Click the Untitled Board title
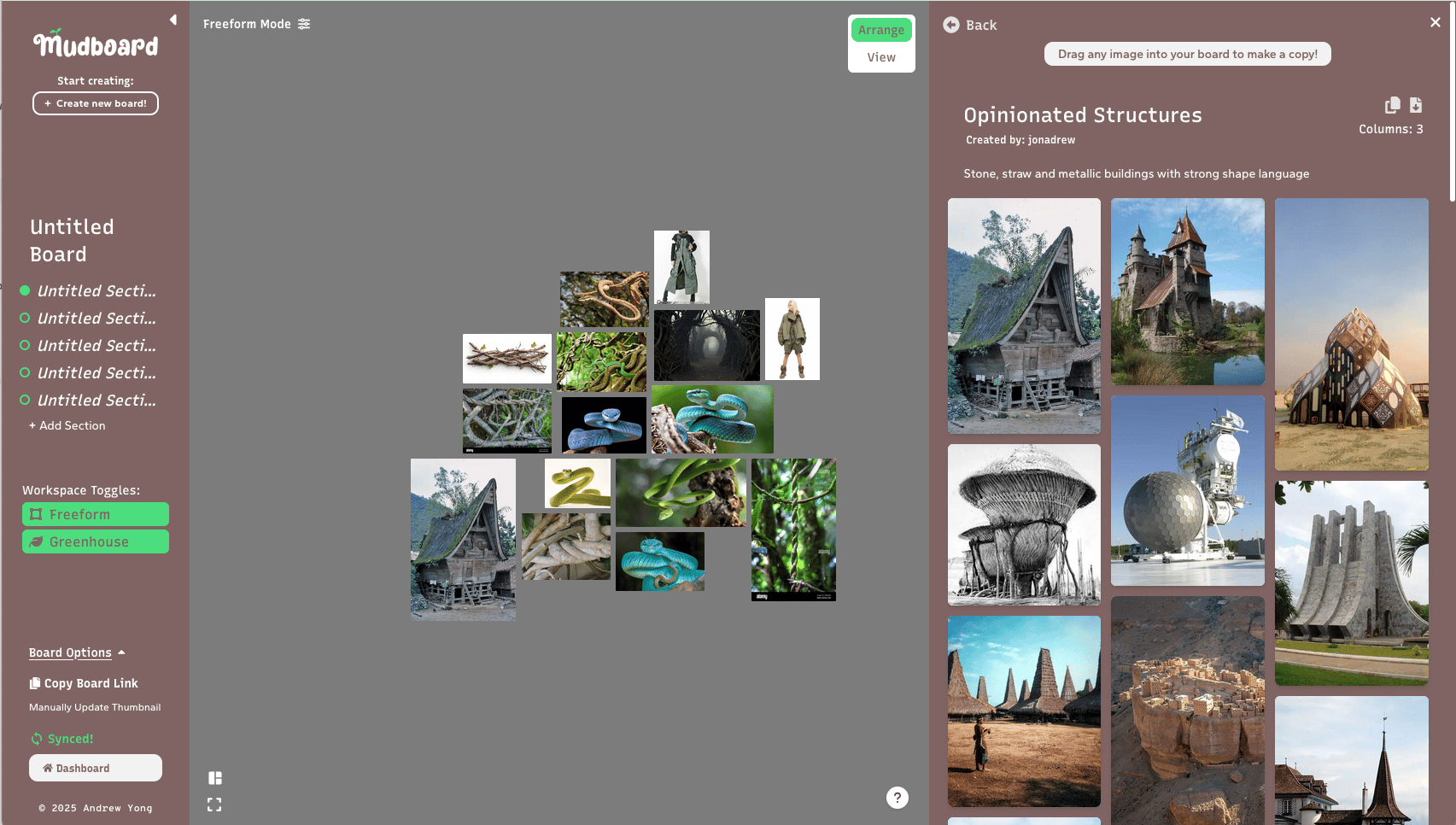This screenshot has height=825, width=1456. click(72, 240)
